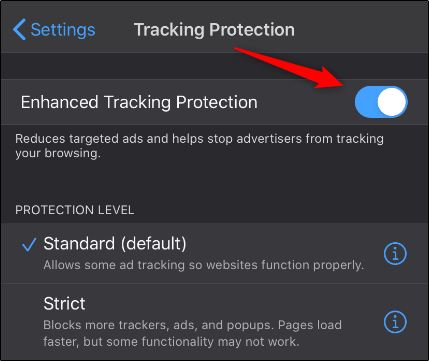
Task: Tap the blue back chevron arrow
Action: [19, 30]
